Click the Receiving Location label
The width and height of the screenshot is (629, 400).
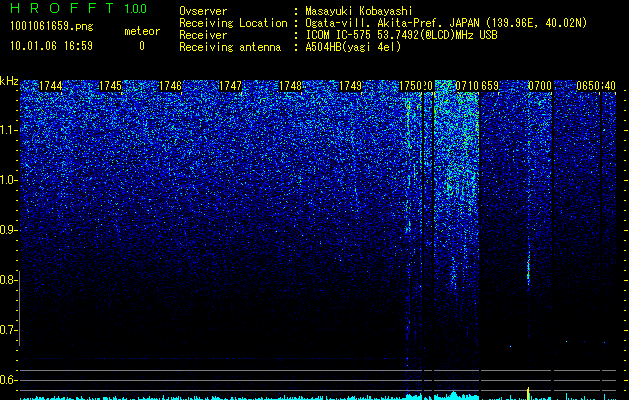[x=233, y=23]
